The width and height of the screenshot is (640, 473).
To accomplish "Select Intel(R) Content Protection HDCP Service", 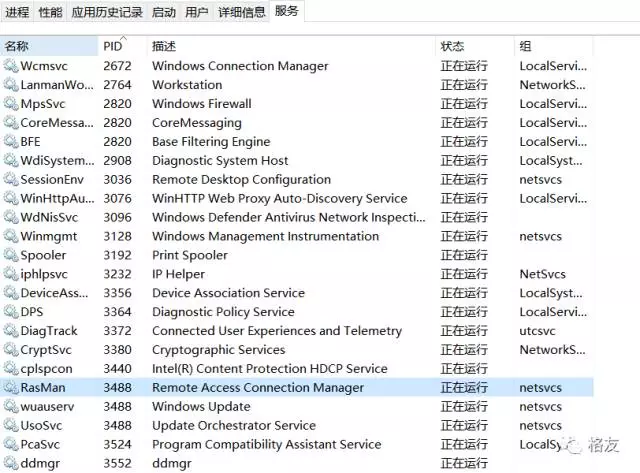I will click(x=269, y=369).
